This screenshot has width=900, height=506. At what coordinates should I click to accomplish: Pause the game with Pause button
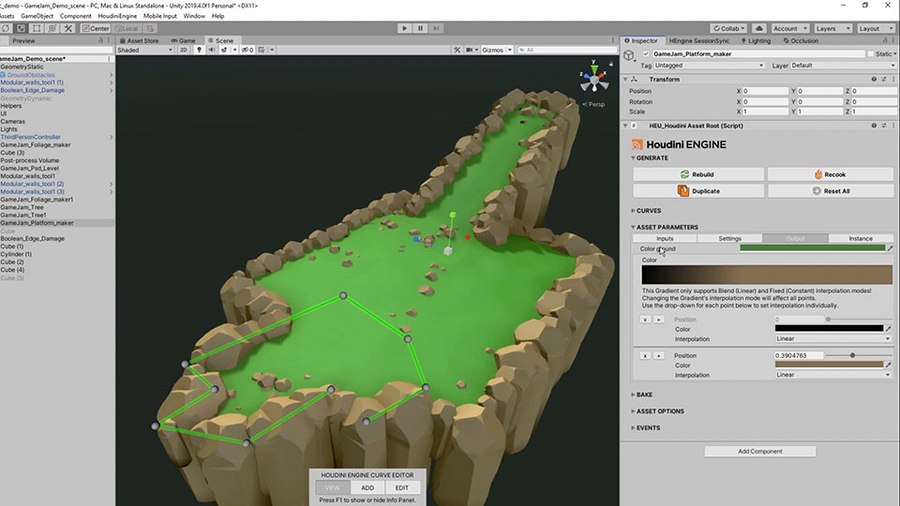(x=420, y=28)
